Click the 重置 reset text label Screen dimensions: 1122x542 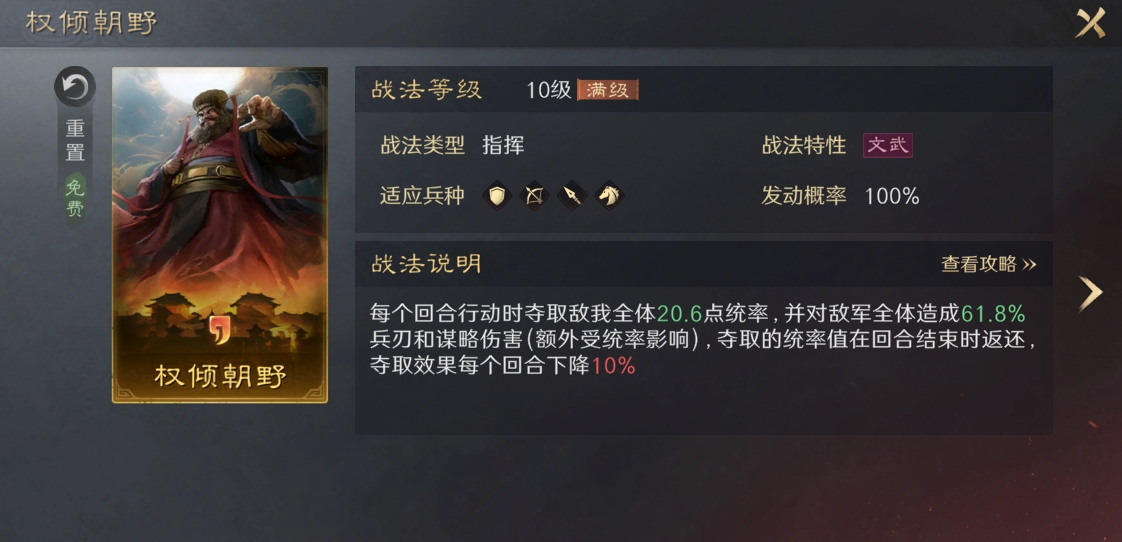point(75,140)
